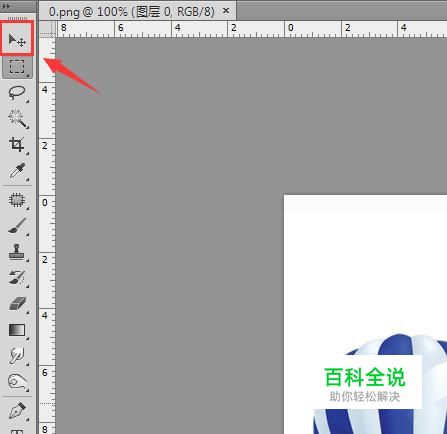
Task: Select the Smudge tool
Action: [x=17, y=356]
